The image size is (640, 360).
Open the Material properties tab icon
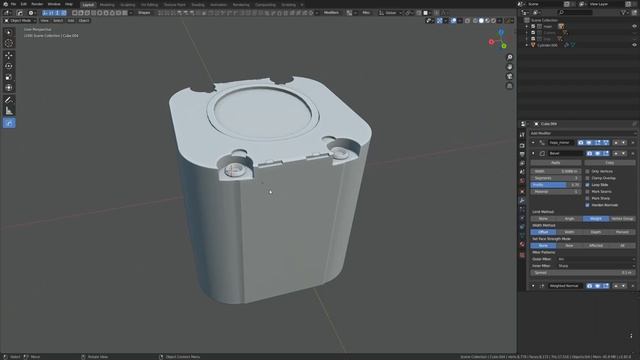pos(522,244)
